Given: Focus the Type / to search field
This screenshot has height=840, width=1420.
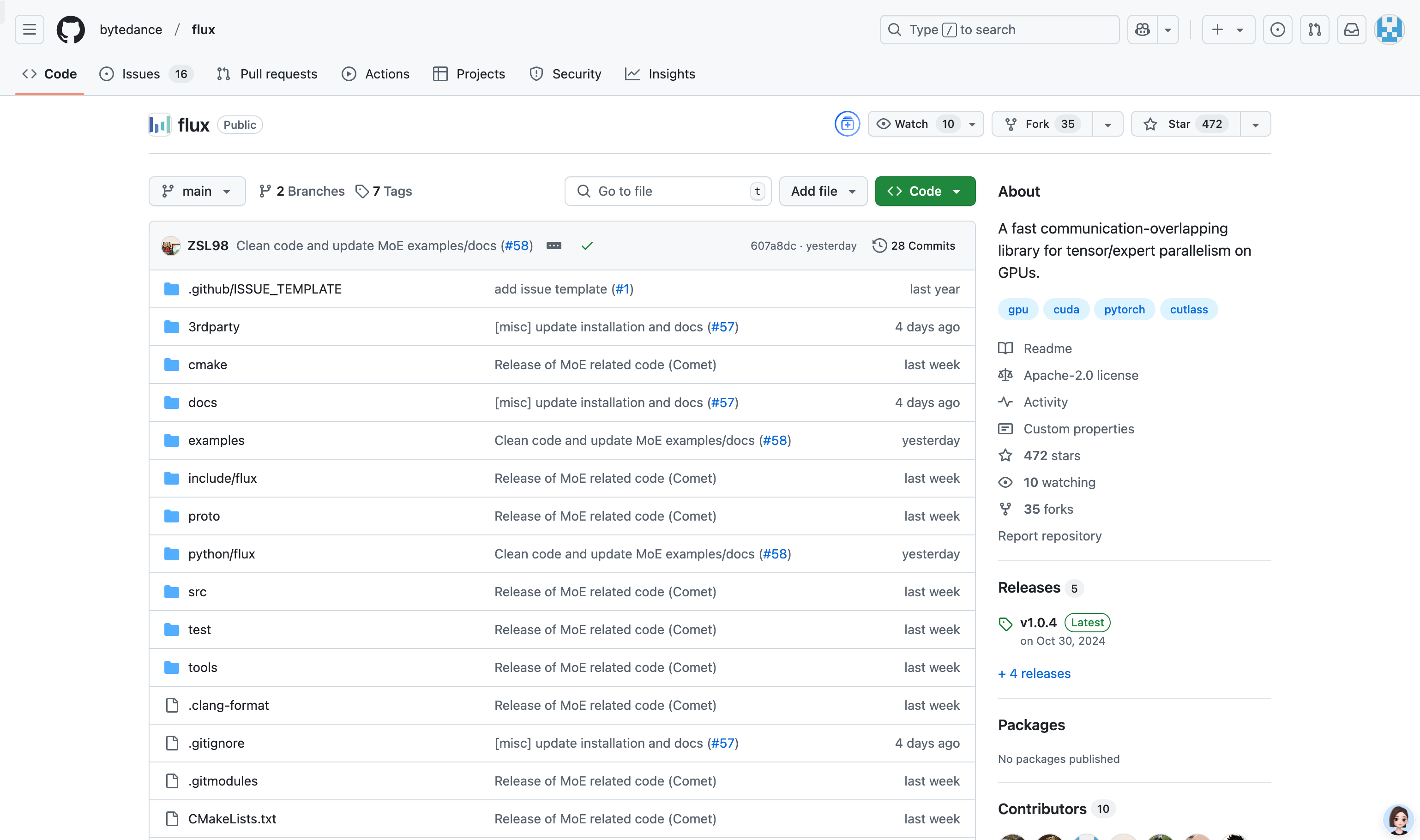Looking at the screenshot, I should click(x=999, y=30).
